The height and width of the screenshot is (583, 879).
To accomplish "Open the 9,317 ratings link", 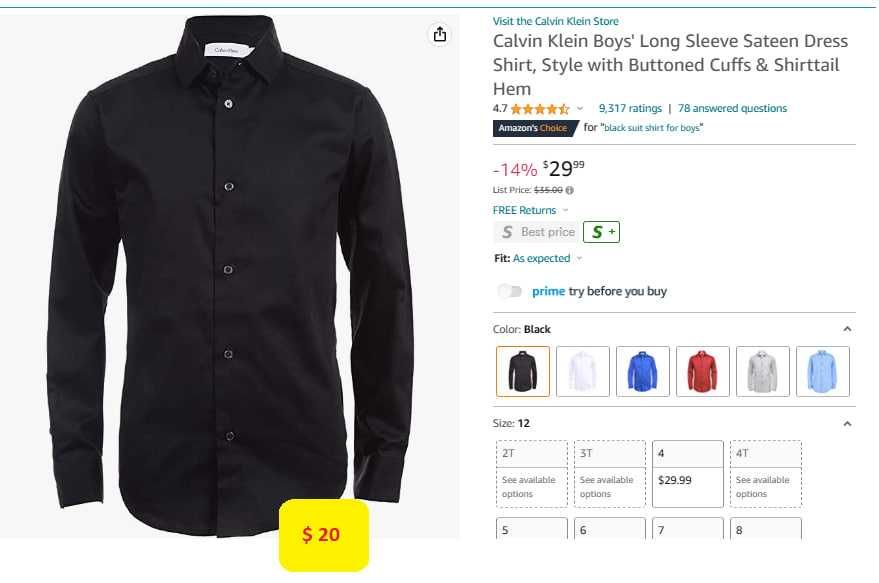I will click(630, 109).
